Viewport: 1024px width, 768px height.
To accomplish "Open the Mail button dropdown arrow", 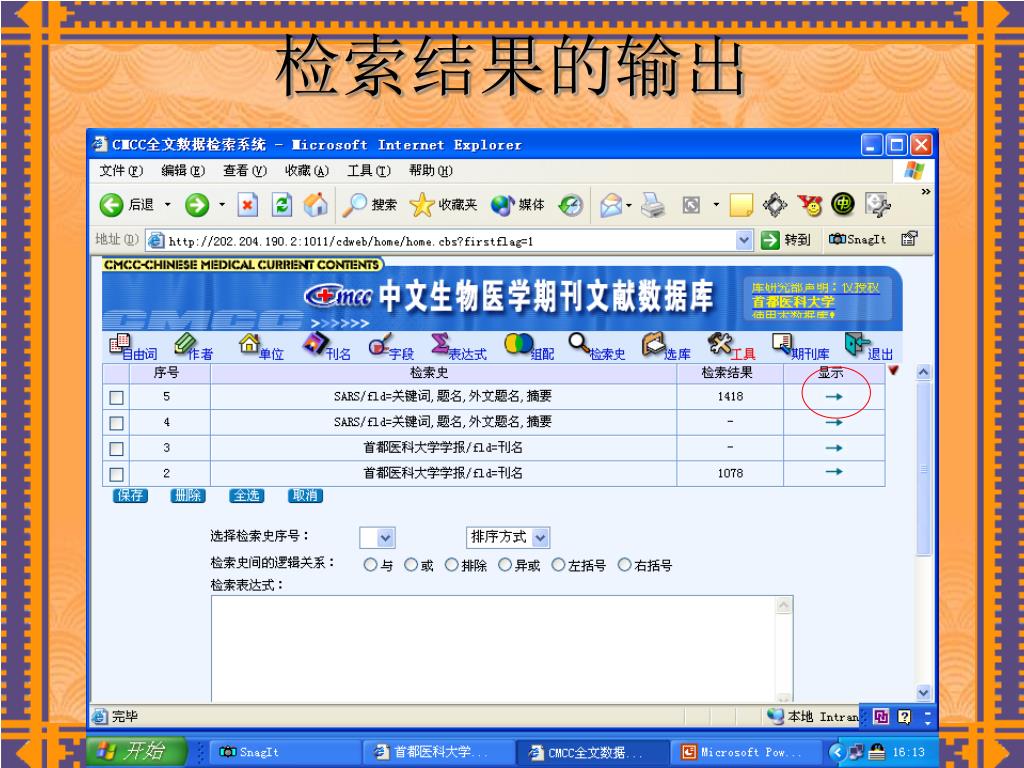I will tap(629, 206).
